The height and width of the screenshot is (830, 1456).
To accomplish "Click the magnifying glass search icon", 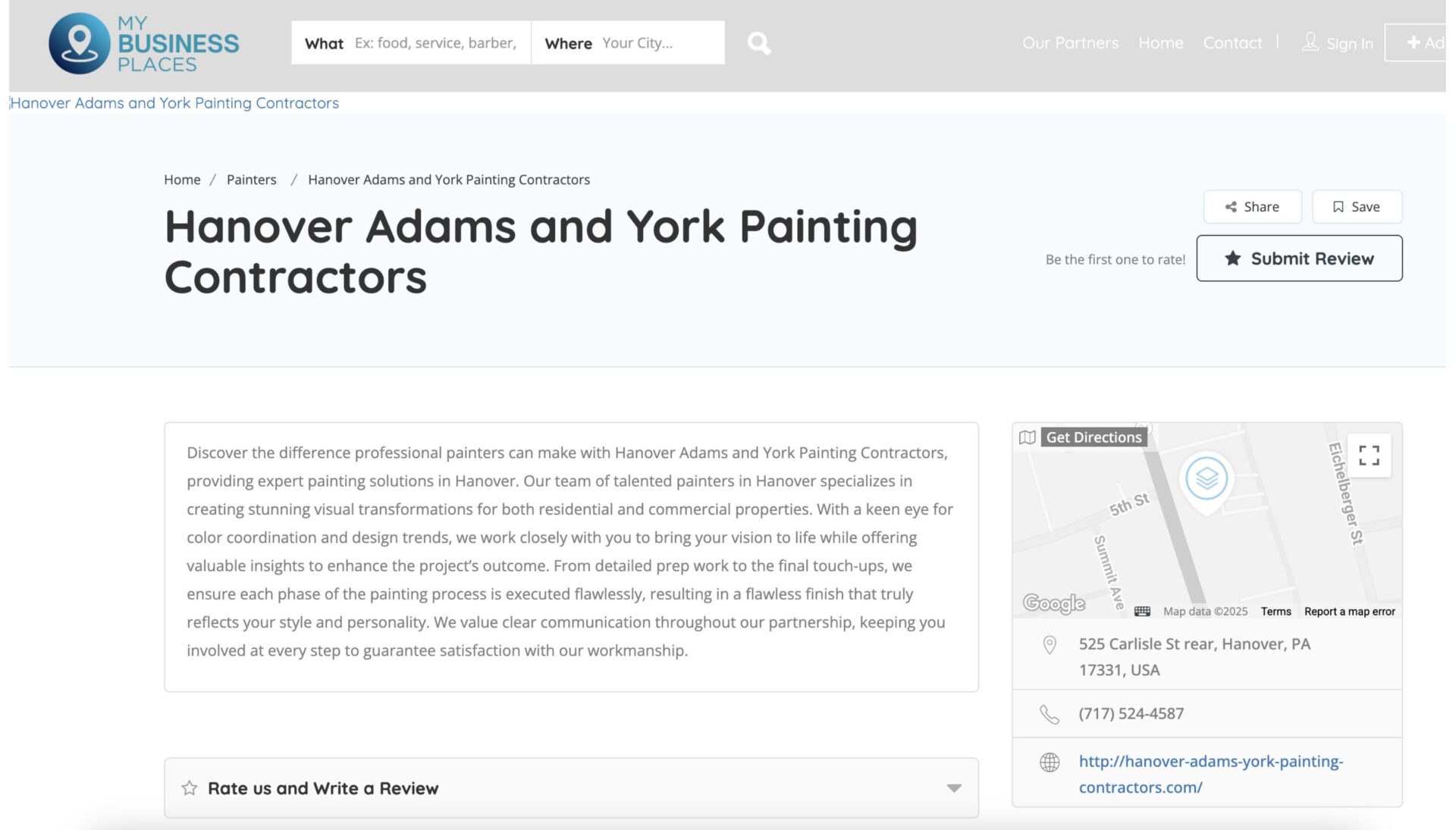I will point(758,43).
